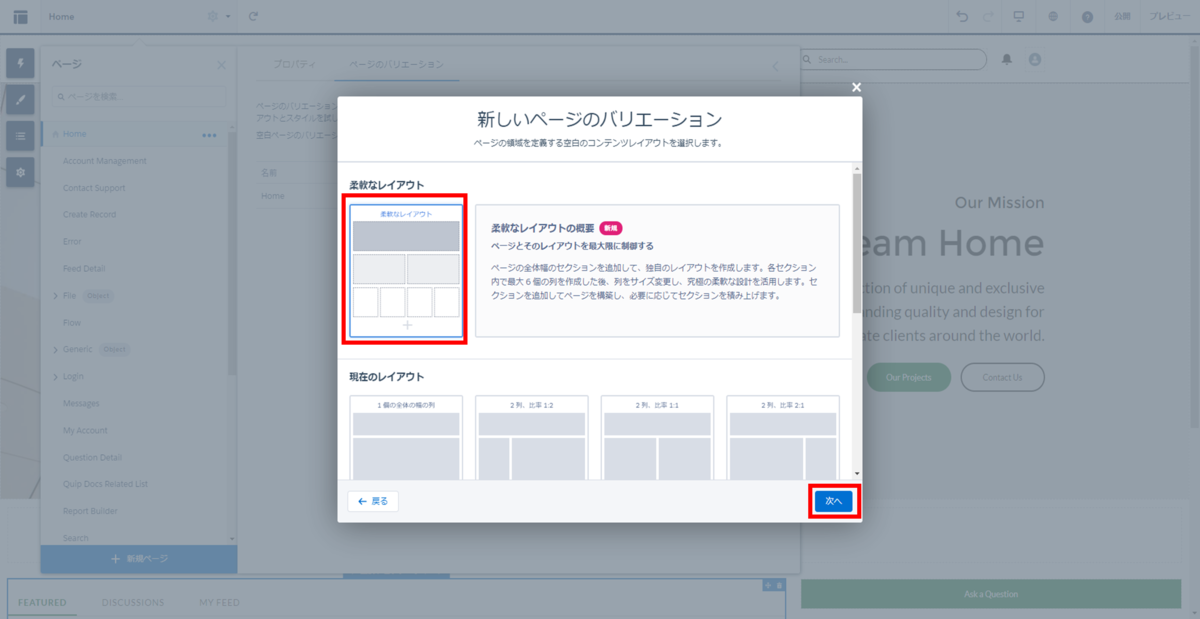Select Report Builder page
1200x619 pixels.
(x=89, y=511)
